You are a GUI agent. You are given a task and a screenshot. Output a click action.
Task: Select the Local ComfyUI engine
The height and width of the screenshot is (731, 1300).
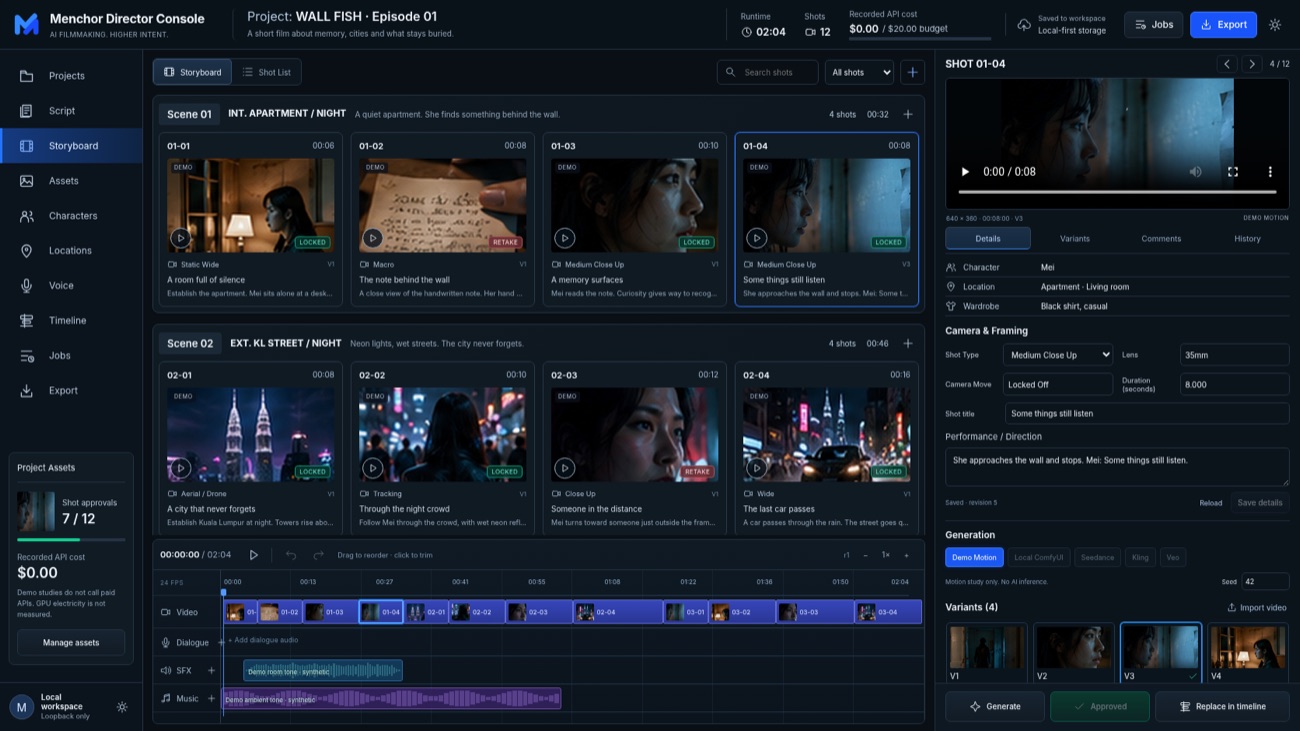(1038, 557)
